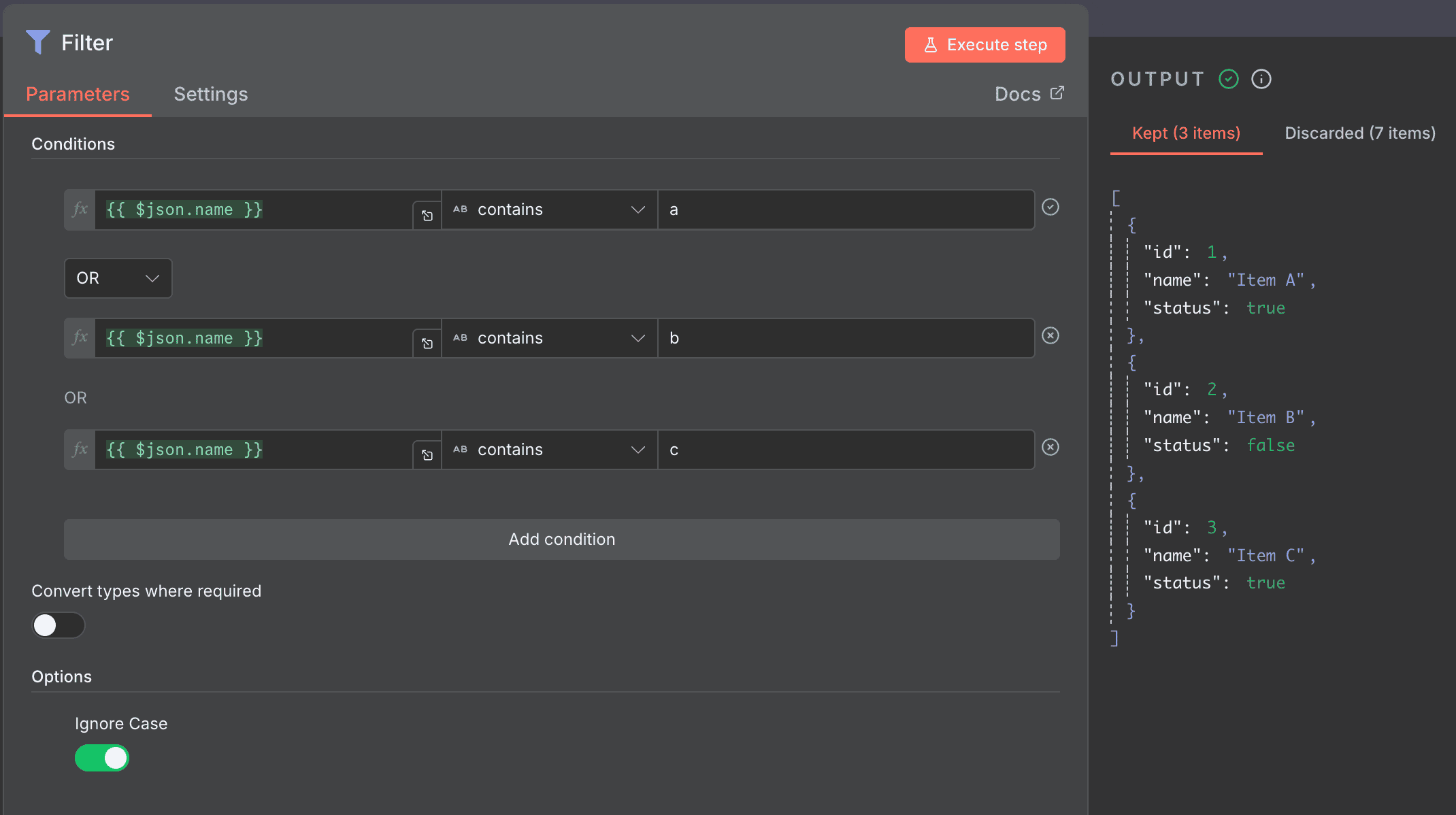This screenshot has height=815, width=1456.
Task: Switch to the Settings tab
Action: 211,94
